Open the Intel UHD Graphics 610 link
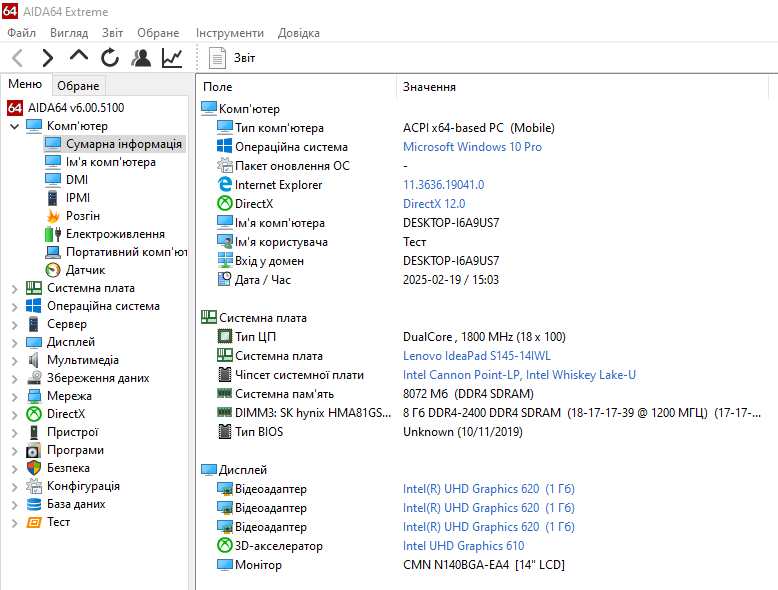The image size is (778, 590). [463, 546]
